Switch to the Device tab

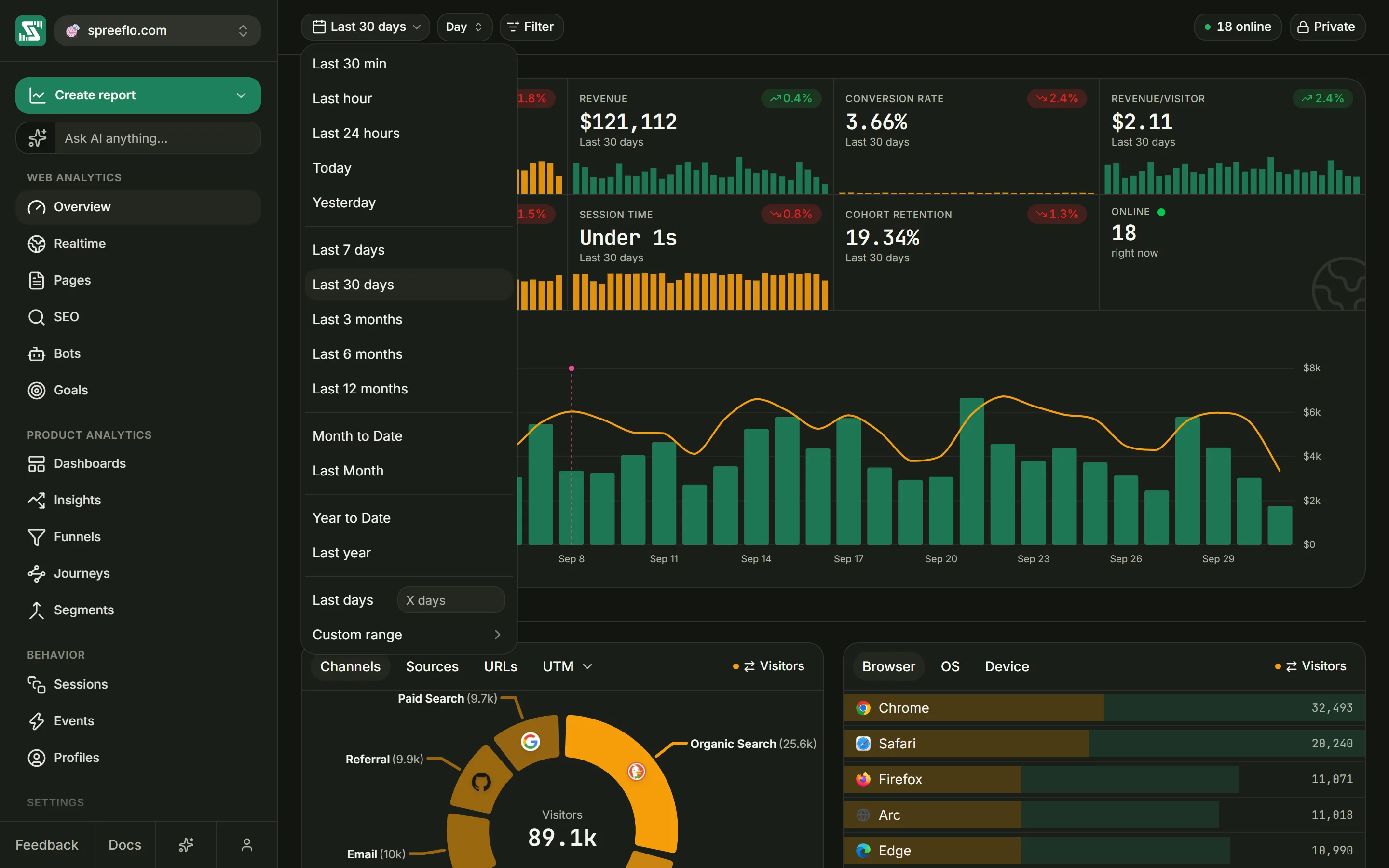coord(1007,666)
